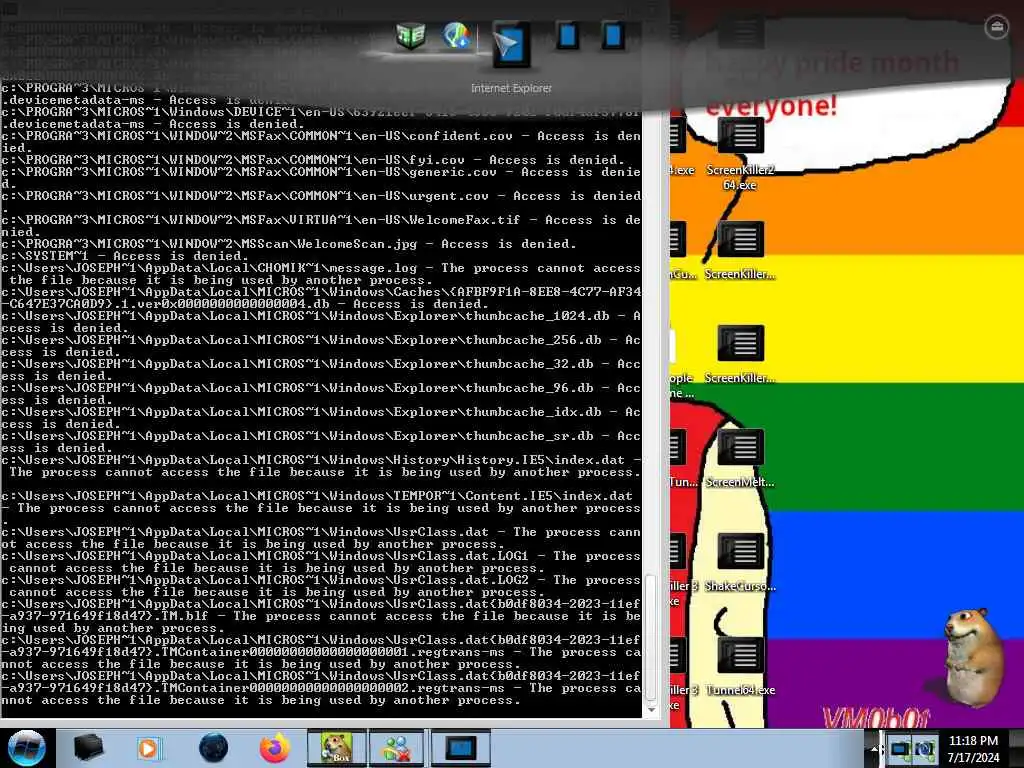Select the Tunnel64.exe desktop icon

(740, 666)
